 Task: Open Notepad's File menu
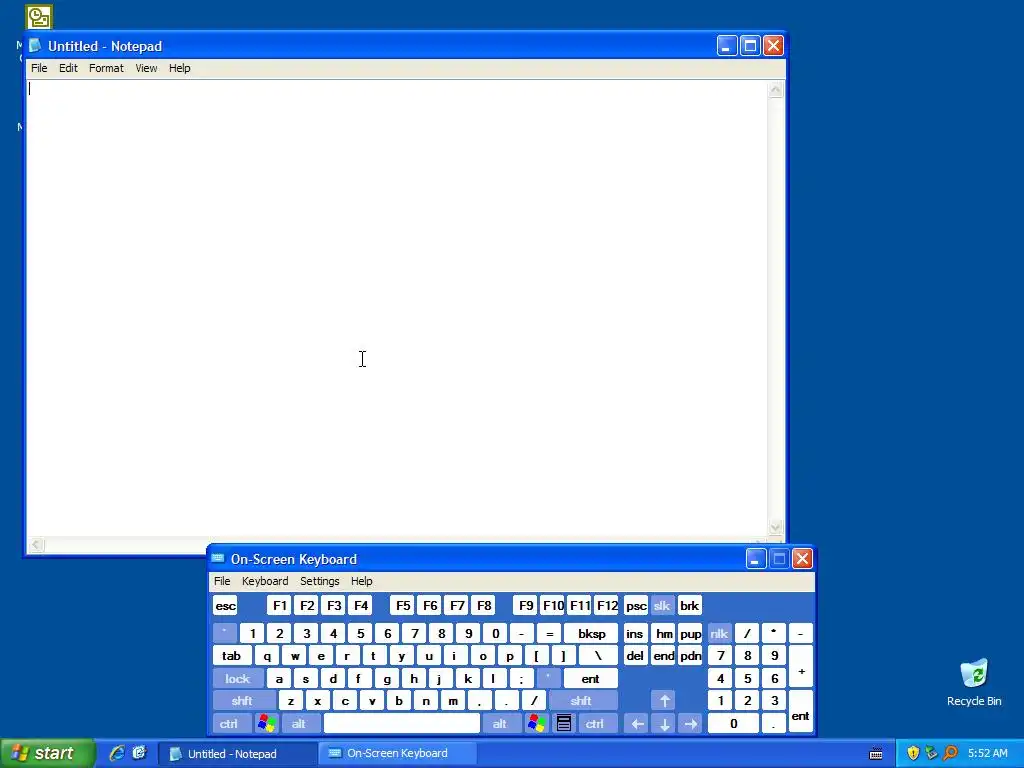click(x=39, y=68)
